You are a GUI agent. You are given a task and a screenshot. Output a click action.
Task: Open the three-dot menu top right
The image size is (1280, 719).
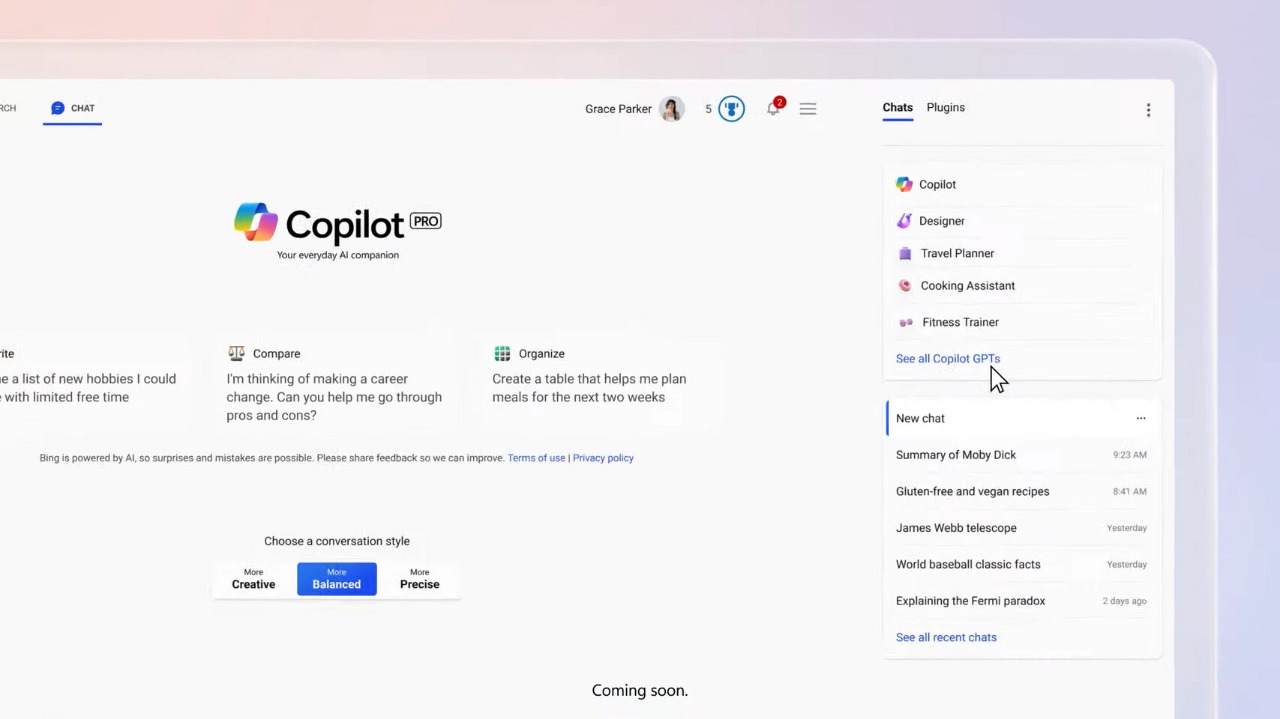pyautogui.click(x=1148, y=109)
